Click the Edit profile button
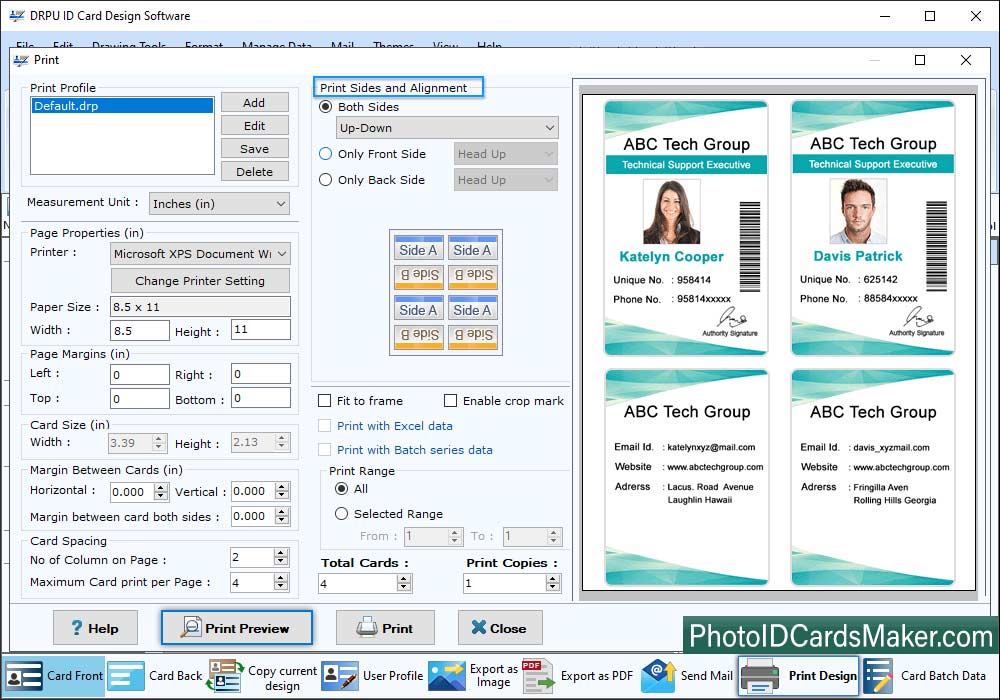This screenshot has height=700, width=1000. [x=254, y=126]
